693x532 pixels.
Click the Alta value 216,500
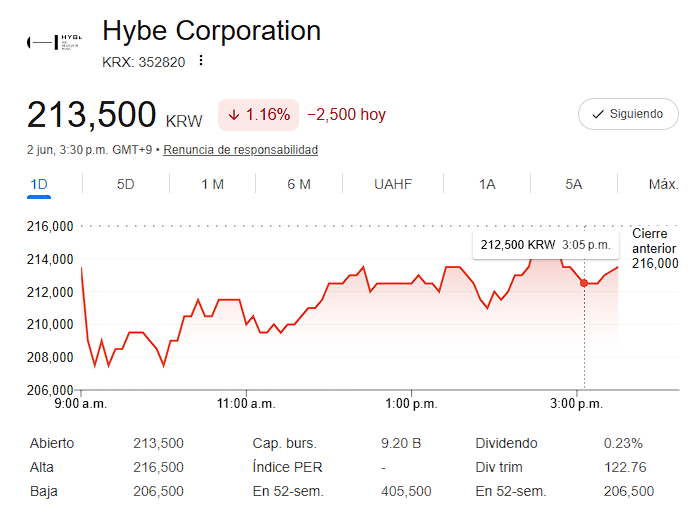click(x=158, y=467)
